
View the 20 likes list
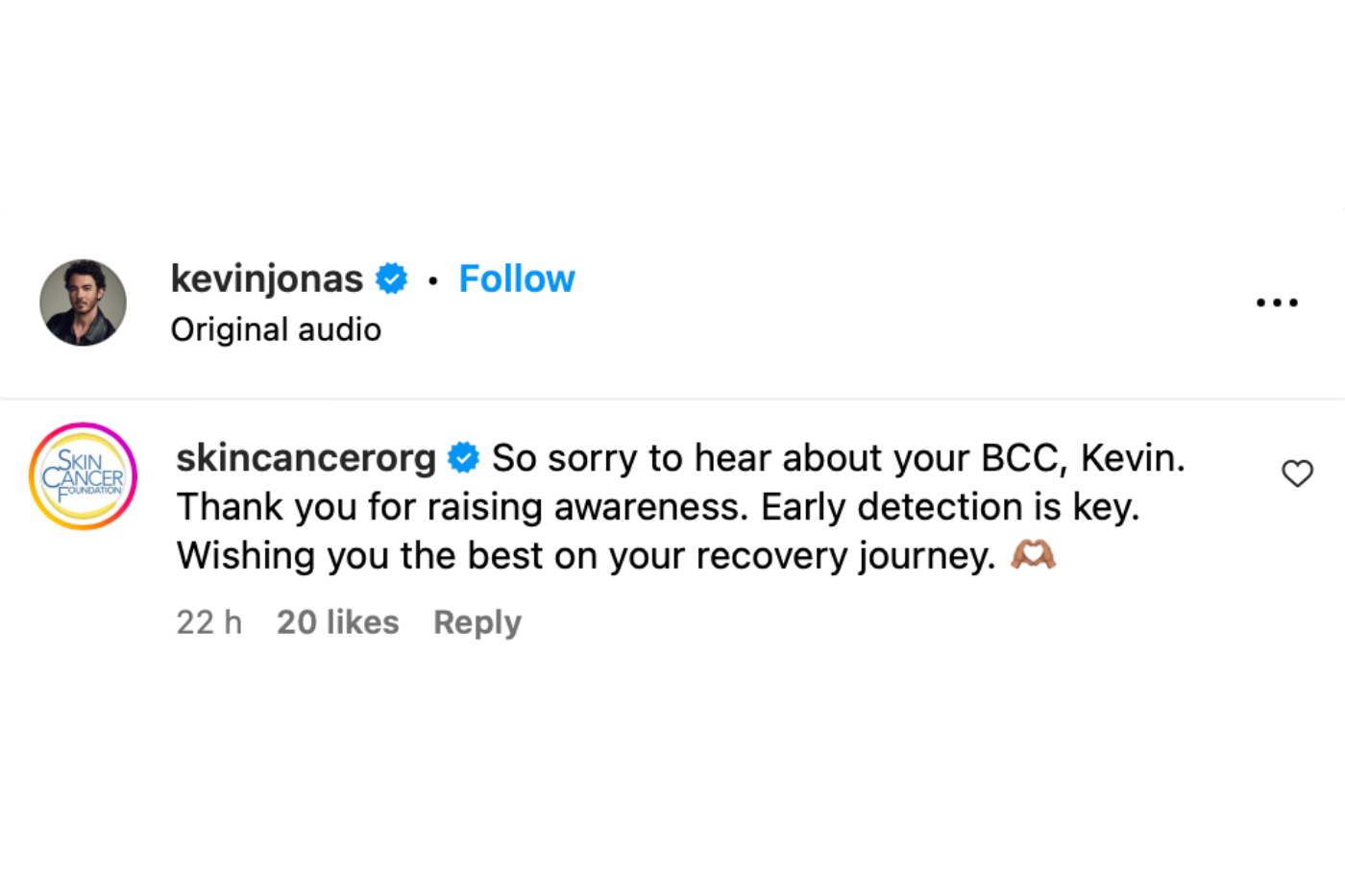(337, 622)
